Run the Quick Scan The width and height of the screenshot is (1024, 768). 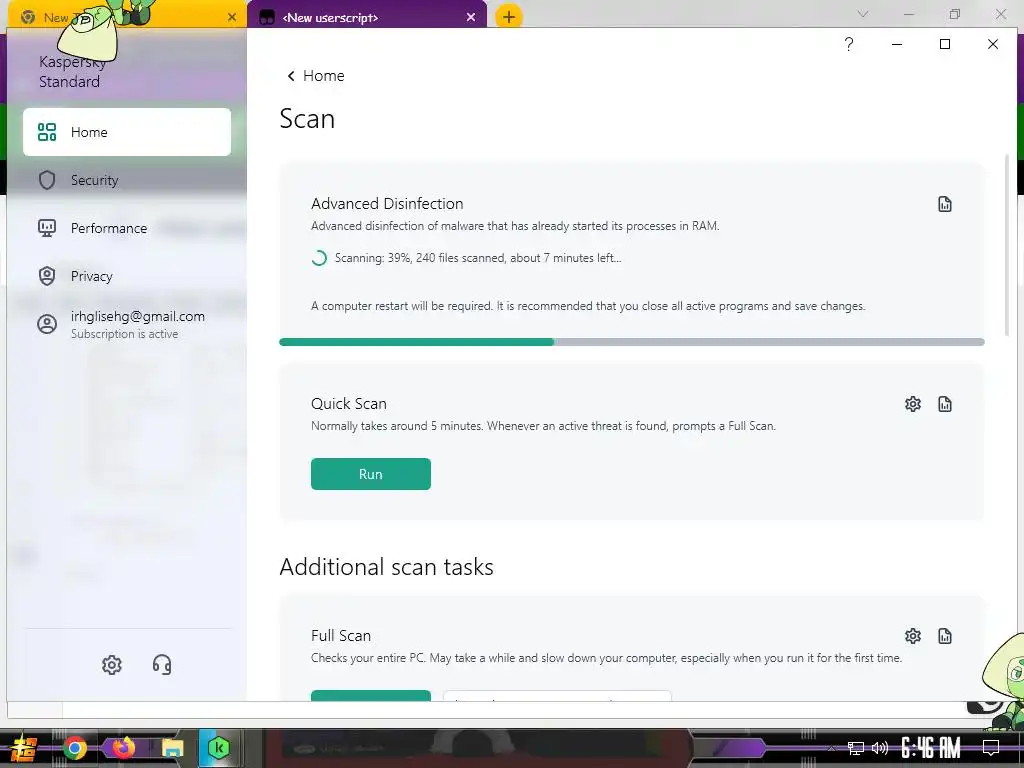370,474
